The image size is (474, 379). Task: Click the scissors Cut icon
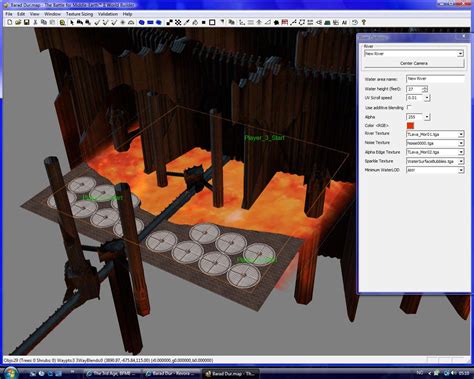point(35,22)
